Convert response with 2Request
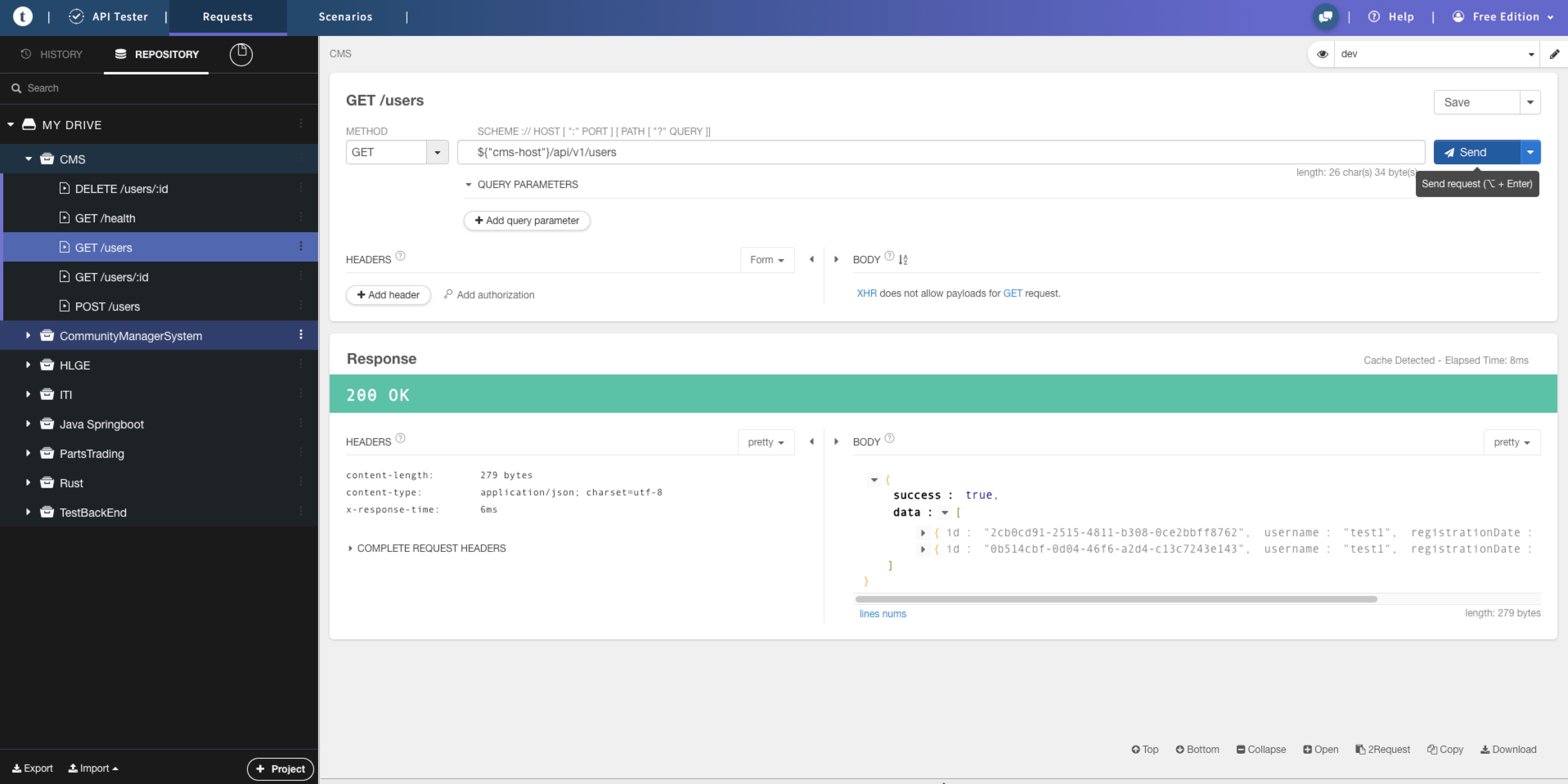1568x784 pixels. pyautogui.click(x=1382, y=749)
